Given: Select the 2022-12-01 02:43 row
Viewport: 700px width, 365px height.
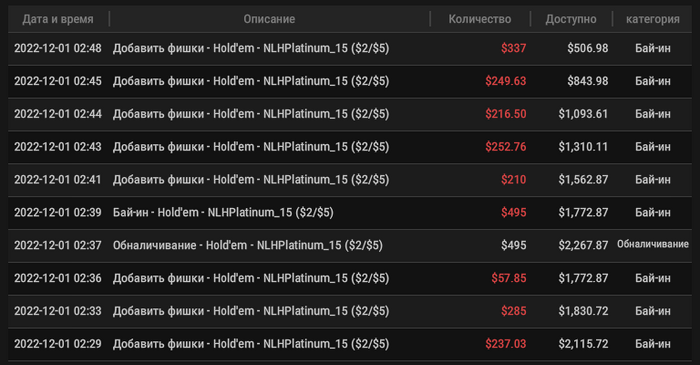Looking at the screenshot, I should (350, 147).
